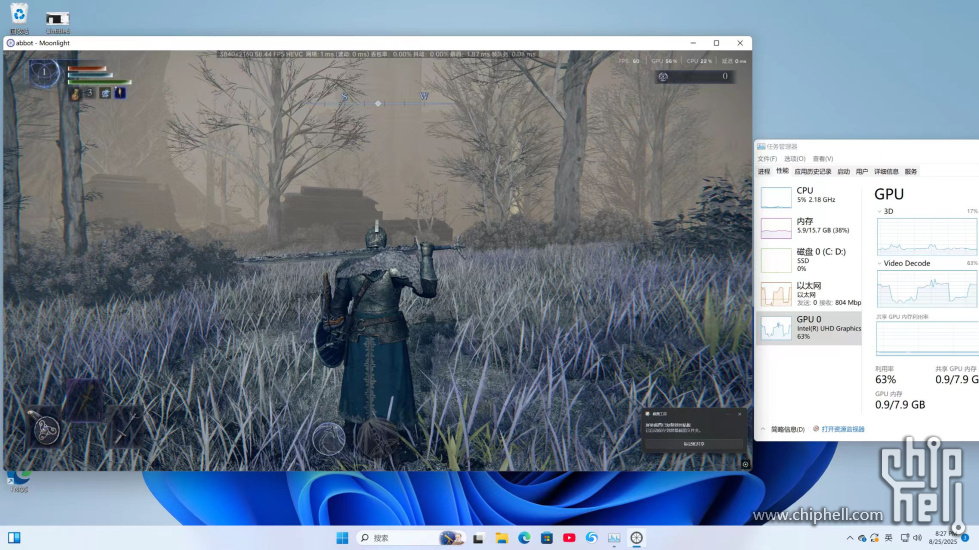979x550 pixels.
Task: Select the 以太网 Ethernet entry
Action: pos(810,293)
